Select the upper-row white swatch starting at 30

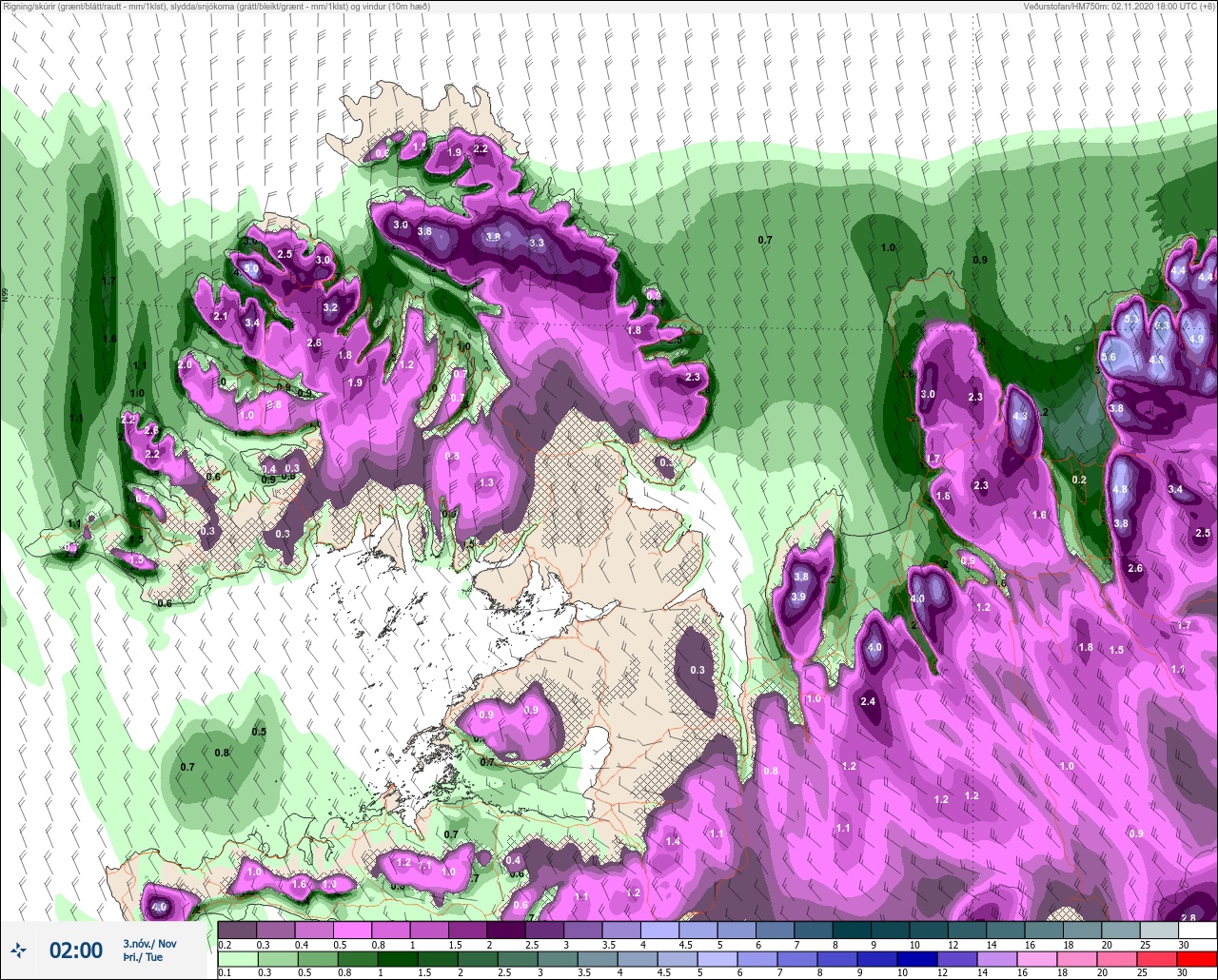coord(1197,930)
